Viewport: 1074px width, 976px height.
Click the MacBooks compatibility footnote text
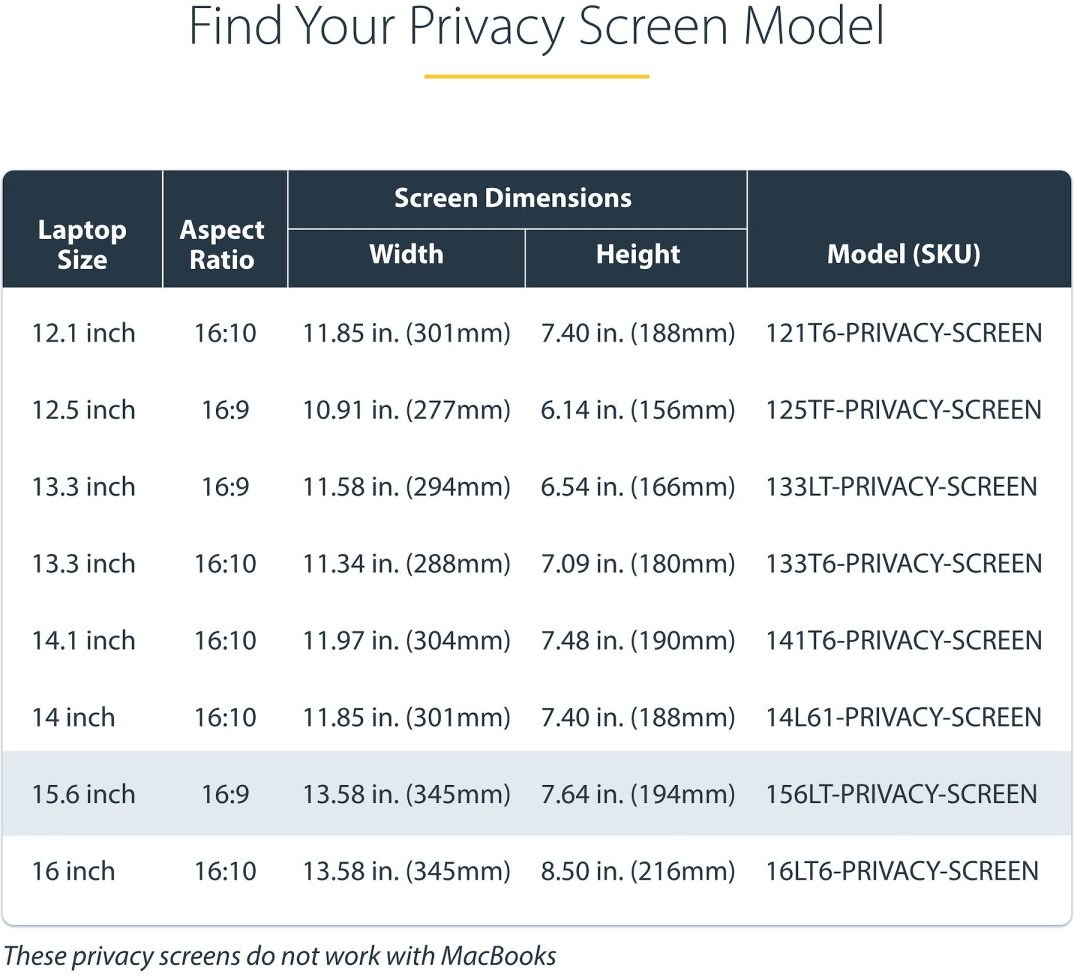coord(281,956)
